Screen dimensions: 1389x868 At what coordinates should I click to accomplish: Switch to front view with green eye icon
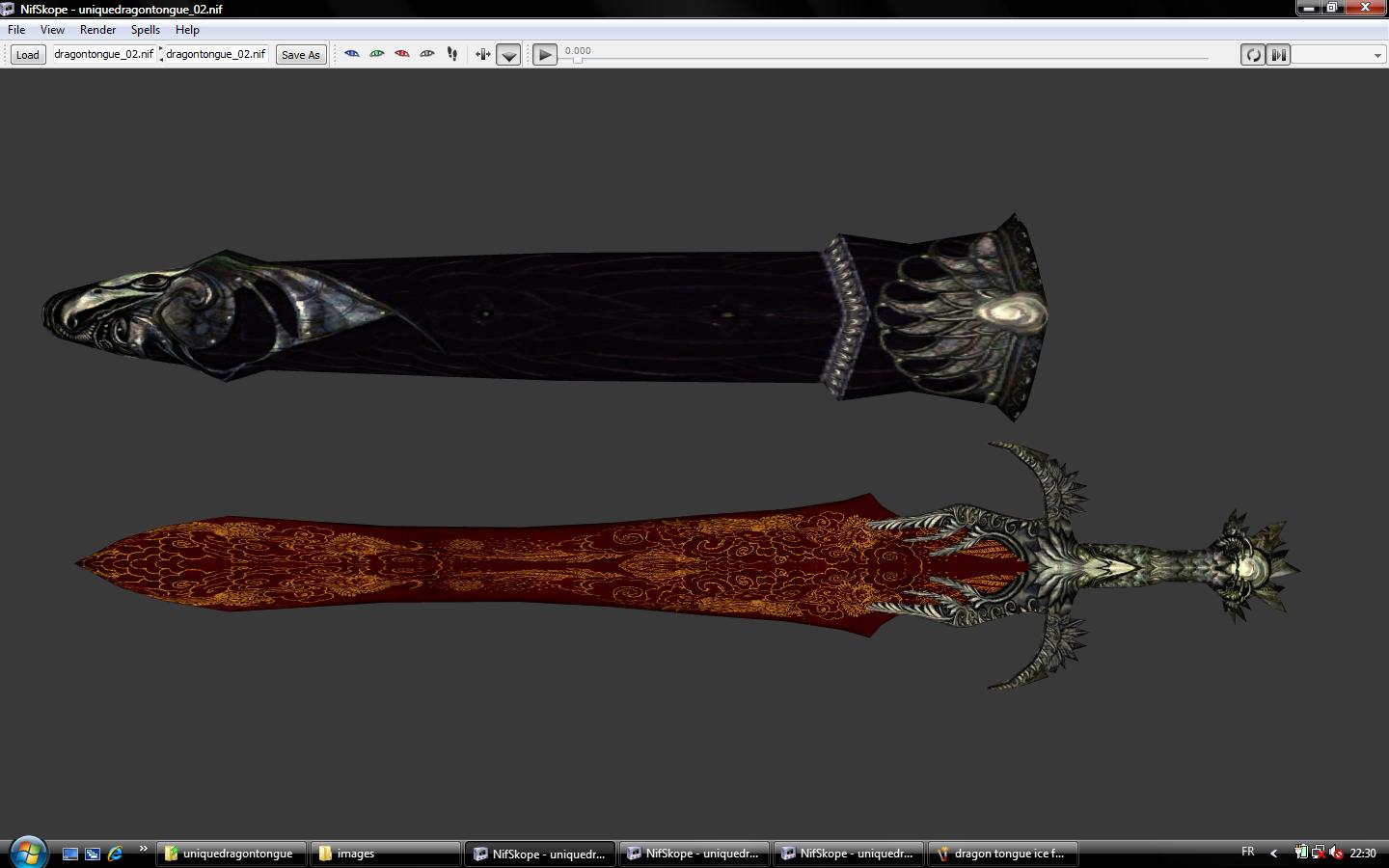(377, 54)
